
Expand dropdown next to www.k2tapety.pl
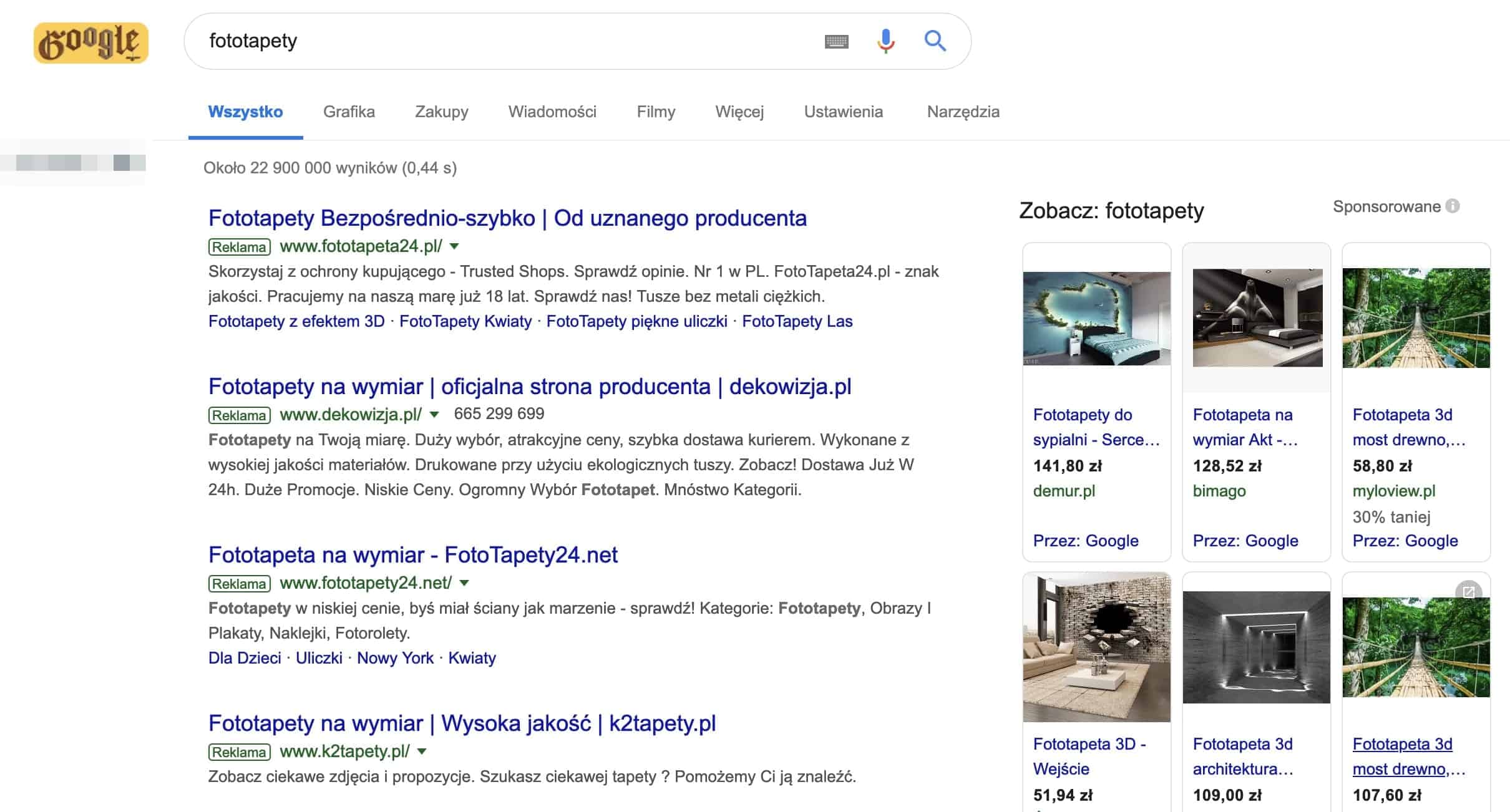pyautogui.click(x=422, y=752)
